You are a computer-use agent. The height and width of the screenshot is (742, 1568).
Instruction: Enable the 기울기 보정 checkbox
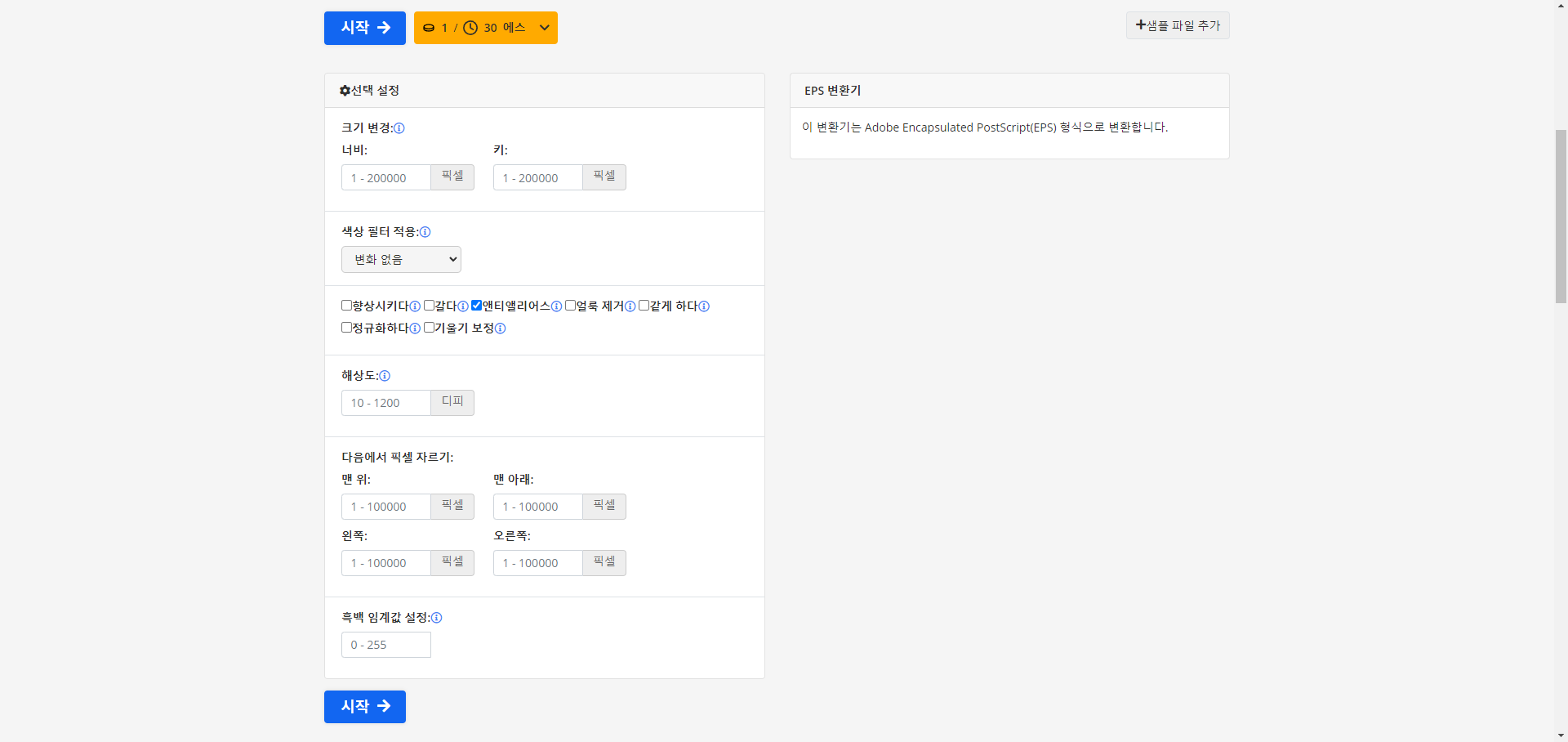[x=429, y=328]
